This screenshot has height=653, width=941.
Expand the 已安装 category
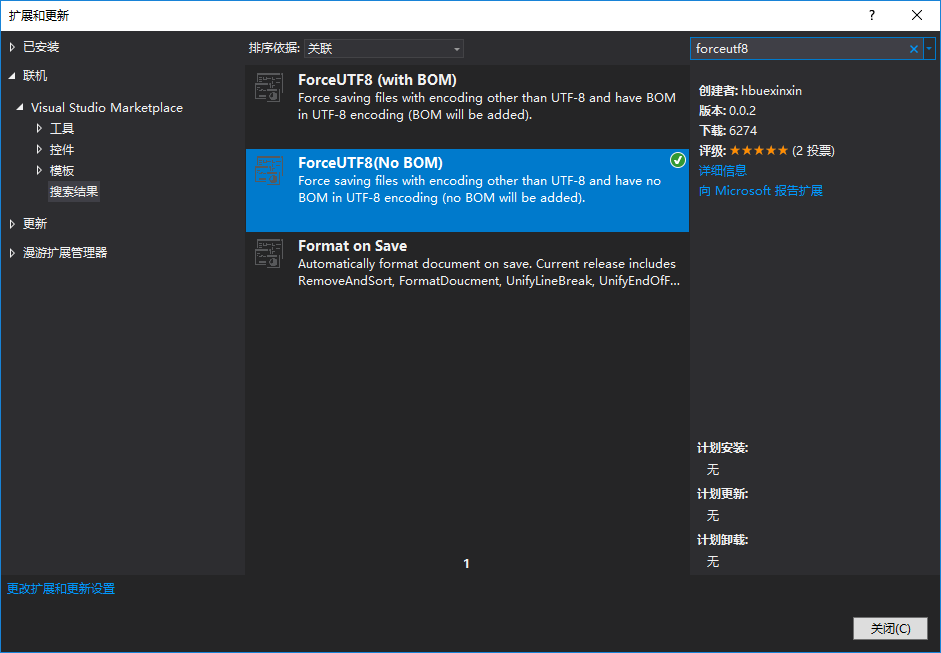coord(13,47)
